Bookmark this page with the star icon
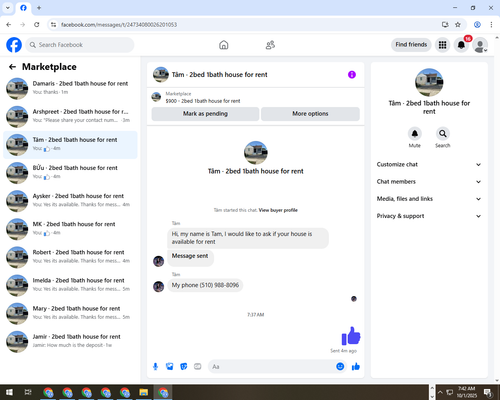 point(458,24)
